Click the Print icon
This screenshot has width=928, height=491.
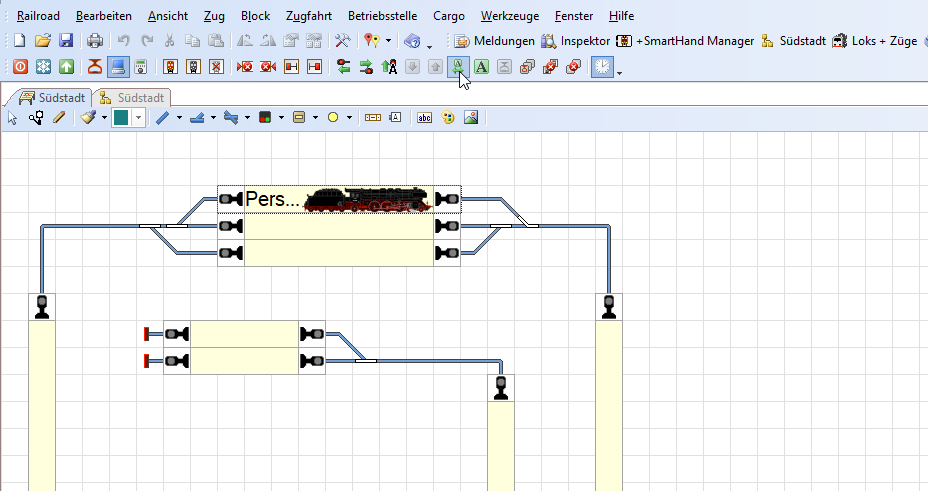[x=94, y=41]
